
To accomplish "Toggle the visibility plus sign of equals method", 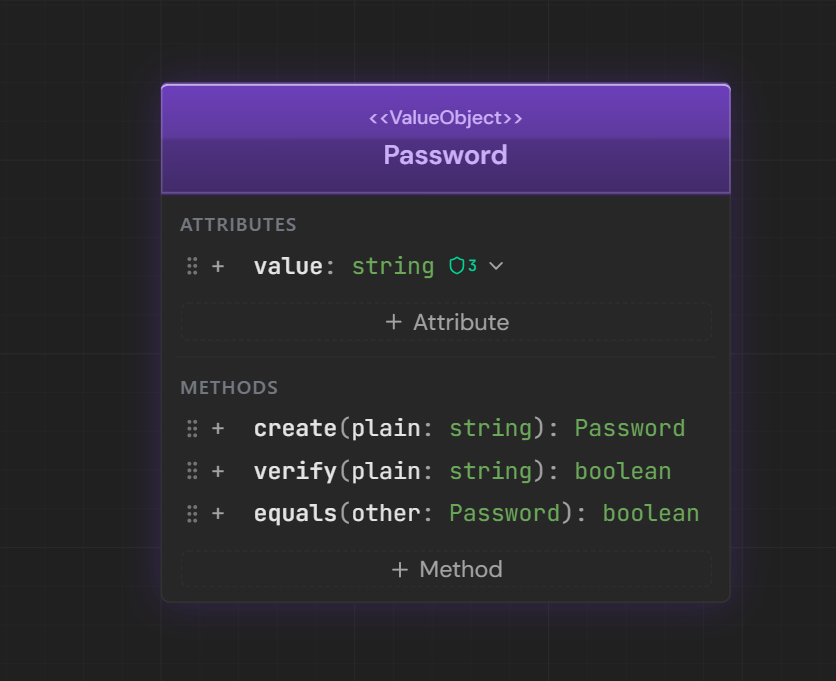I will (218, 513).
